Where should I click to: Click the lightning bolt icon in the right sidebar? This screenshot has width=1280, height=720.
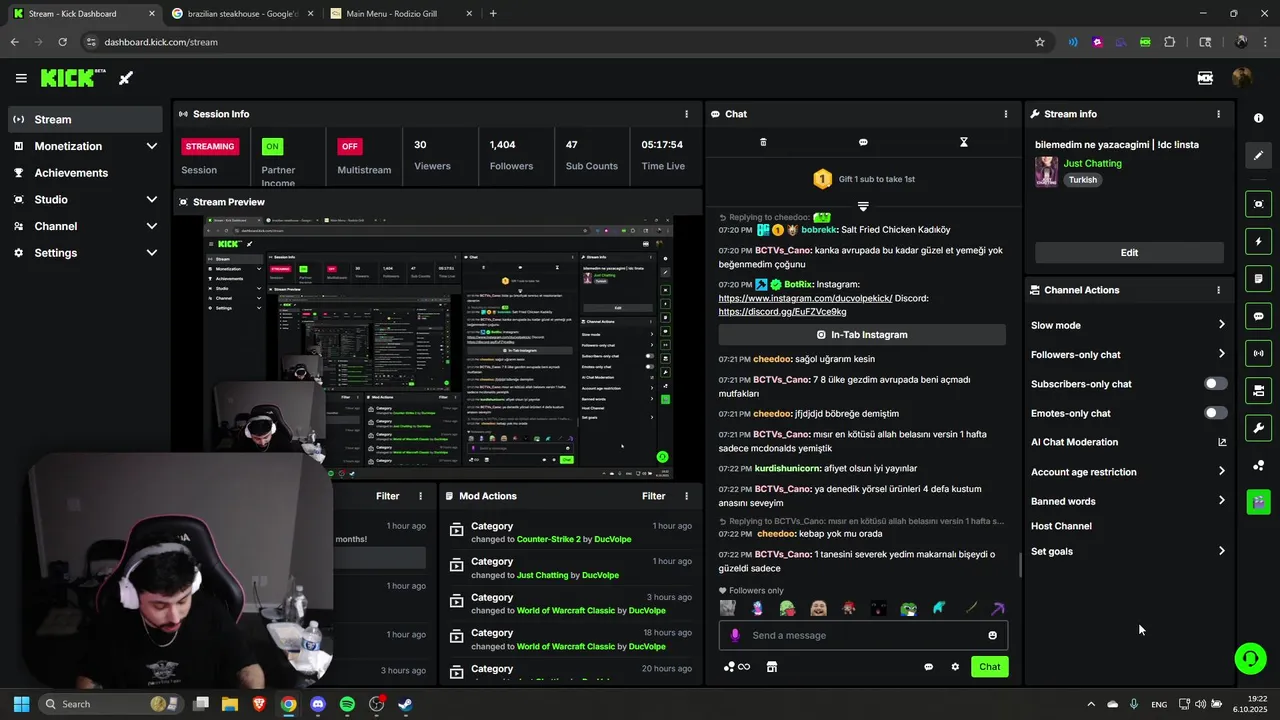click(1258, 241)
